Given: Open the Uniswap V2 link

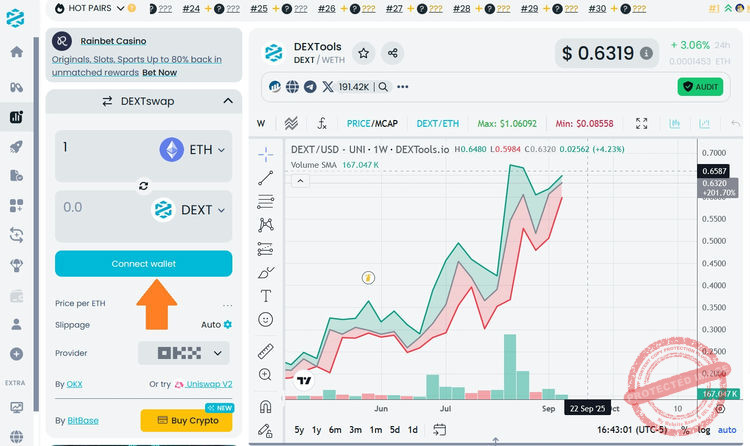Looking at the screenshot, I should click(x=209, y=384).
